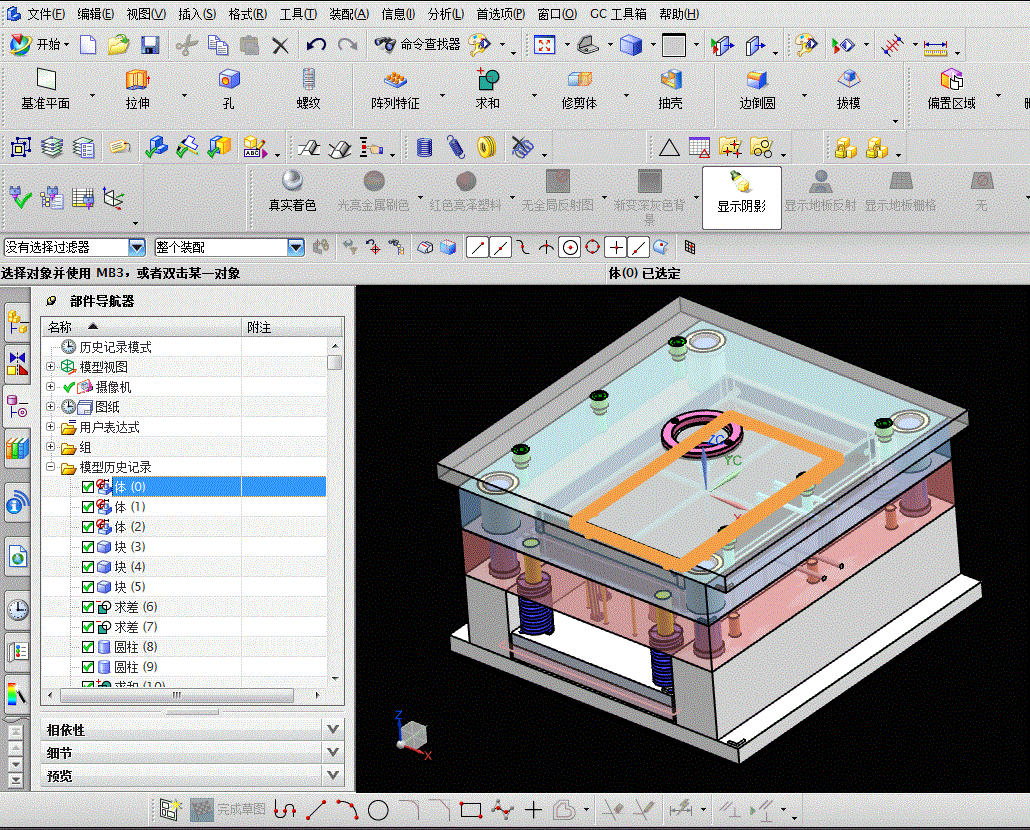Viewport: 1030px width, 830px height.
Task: Toggle checkbox for 求差 (6) feature
Action: (88, 607)
